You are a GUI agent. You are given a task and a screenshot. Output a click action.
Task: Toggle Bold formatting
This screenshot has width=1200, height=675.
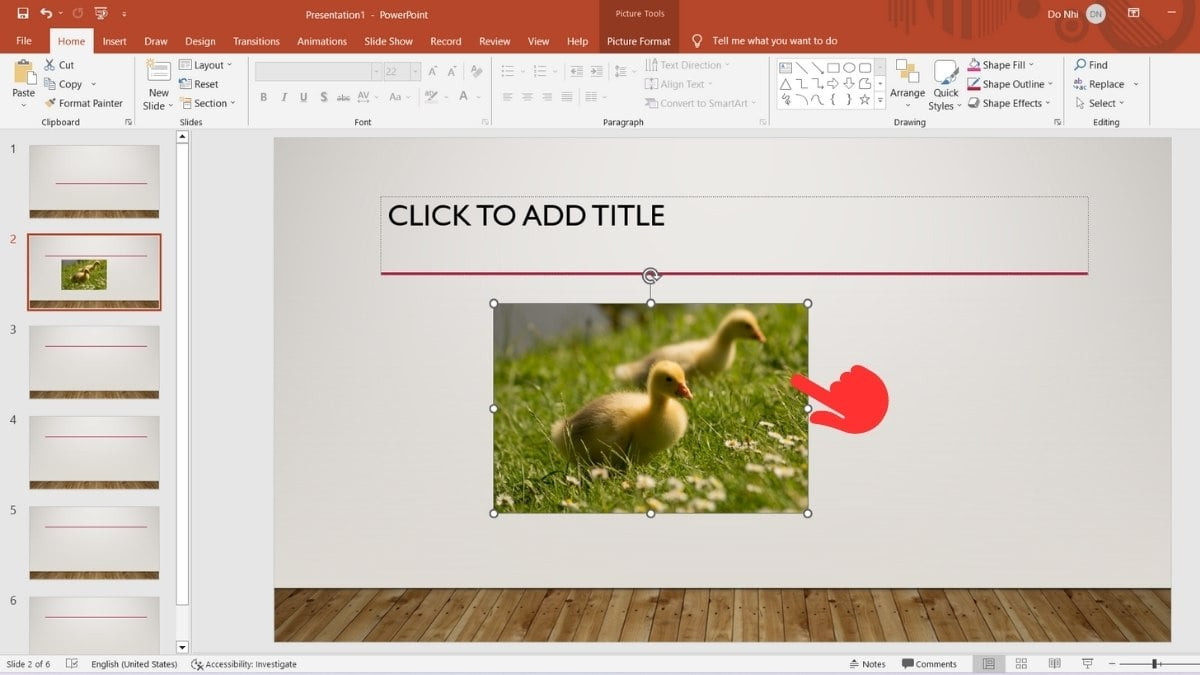point(264,97)
